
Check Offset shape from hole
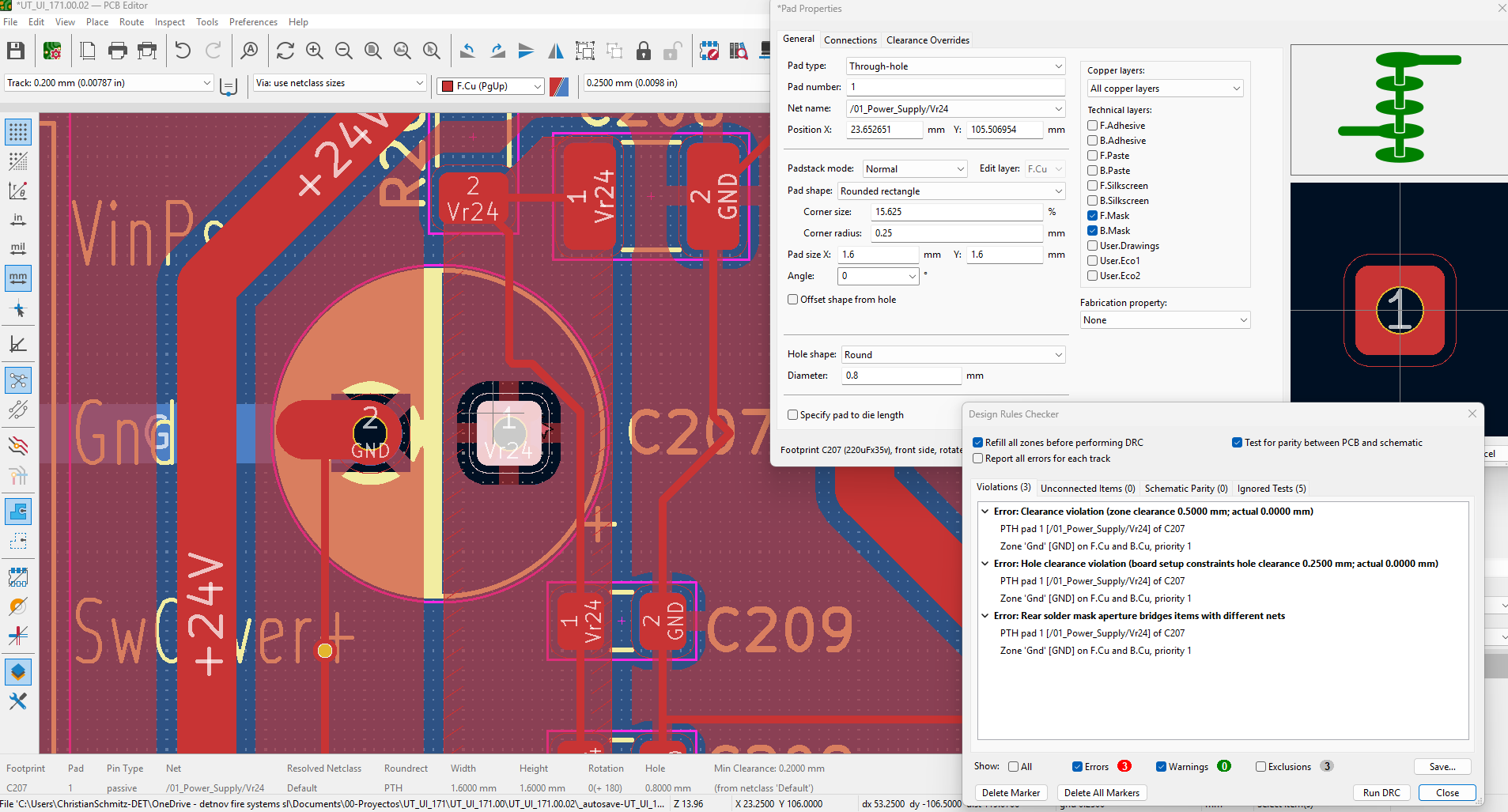(x=792, y=300)
